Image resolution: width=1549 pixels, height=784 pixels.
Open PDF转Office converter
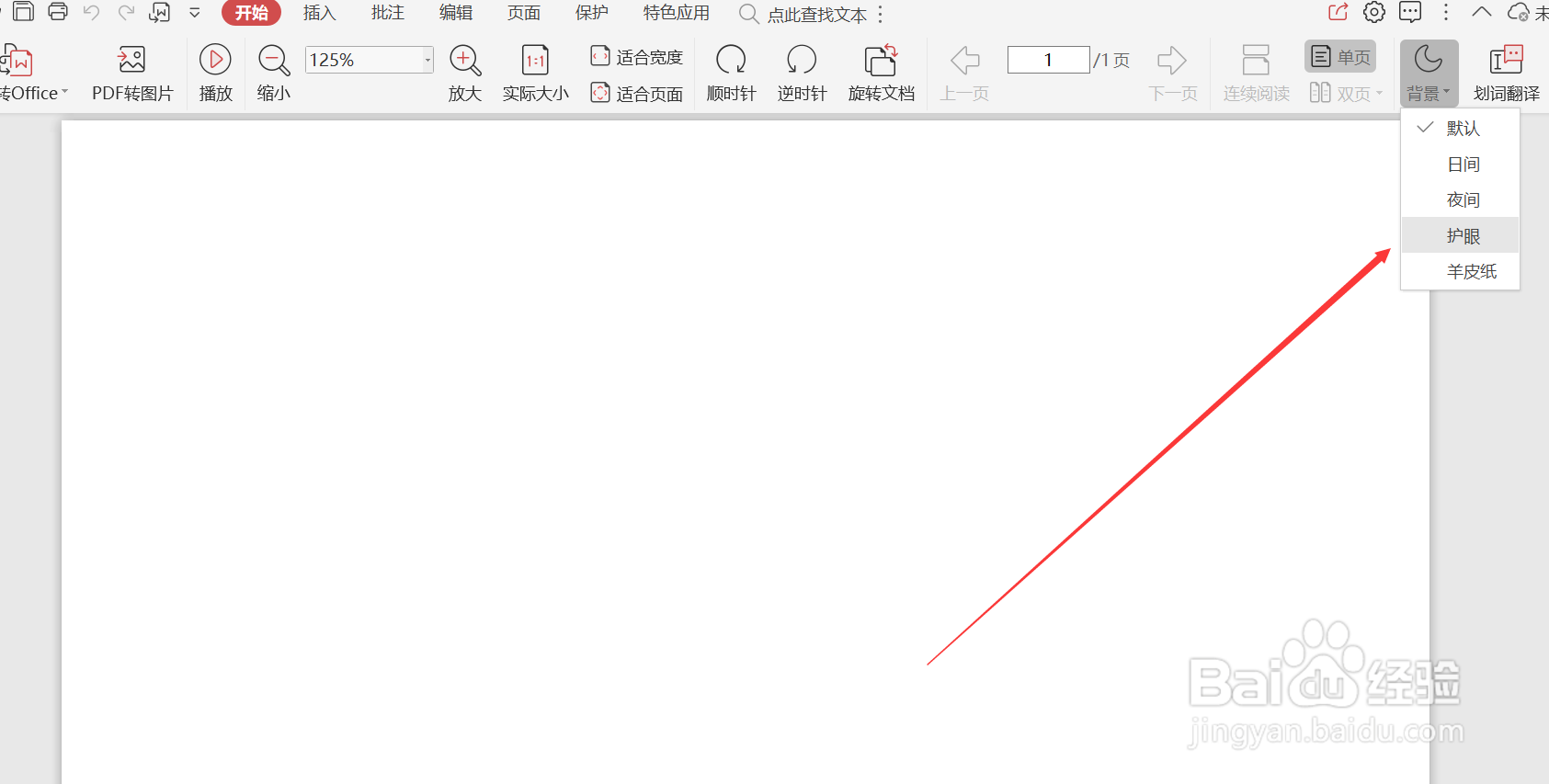click(x=32, y=74)
